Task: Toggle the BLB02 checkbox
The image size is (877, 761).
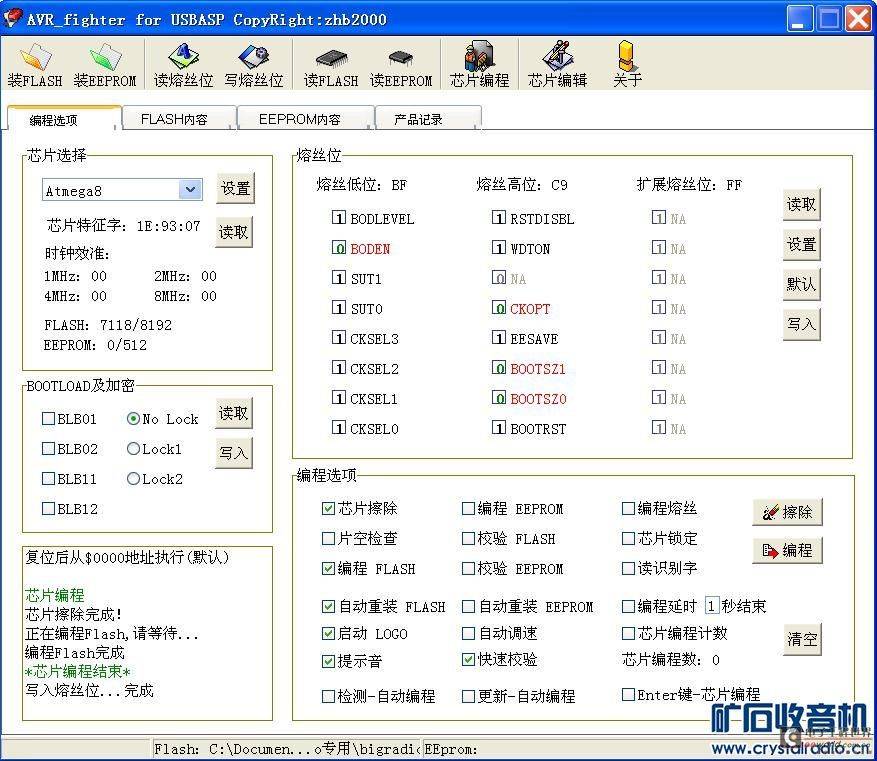Action: click(x=48, y=448)
